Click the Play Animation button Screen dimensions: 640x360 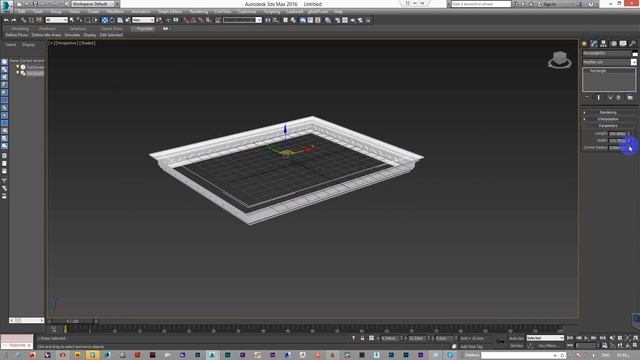click(x=586, y=338)
